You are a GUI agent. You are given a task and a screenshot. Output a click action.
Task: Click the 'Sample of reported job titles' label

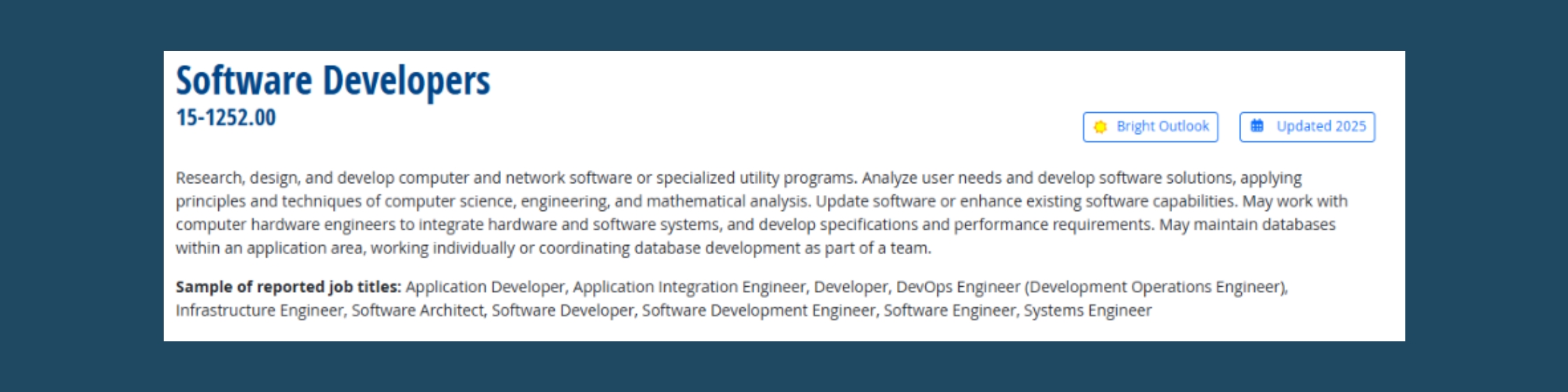[288, 287]
